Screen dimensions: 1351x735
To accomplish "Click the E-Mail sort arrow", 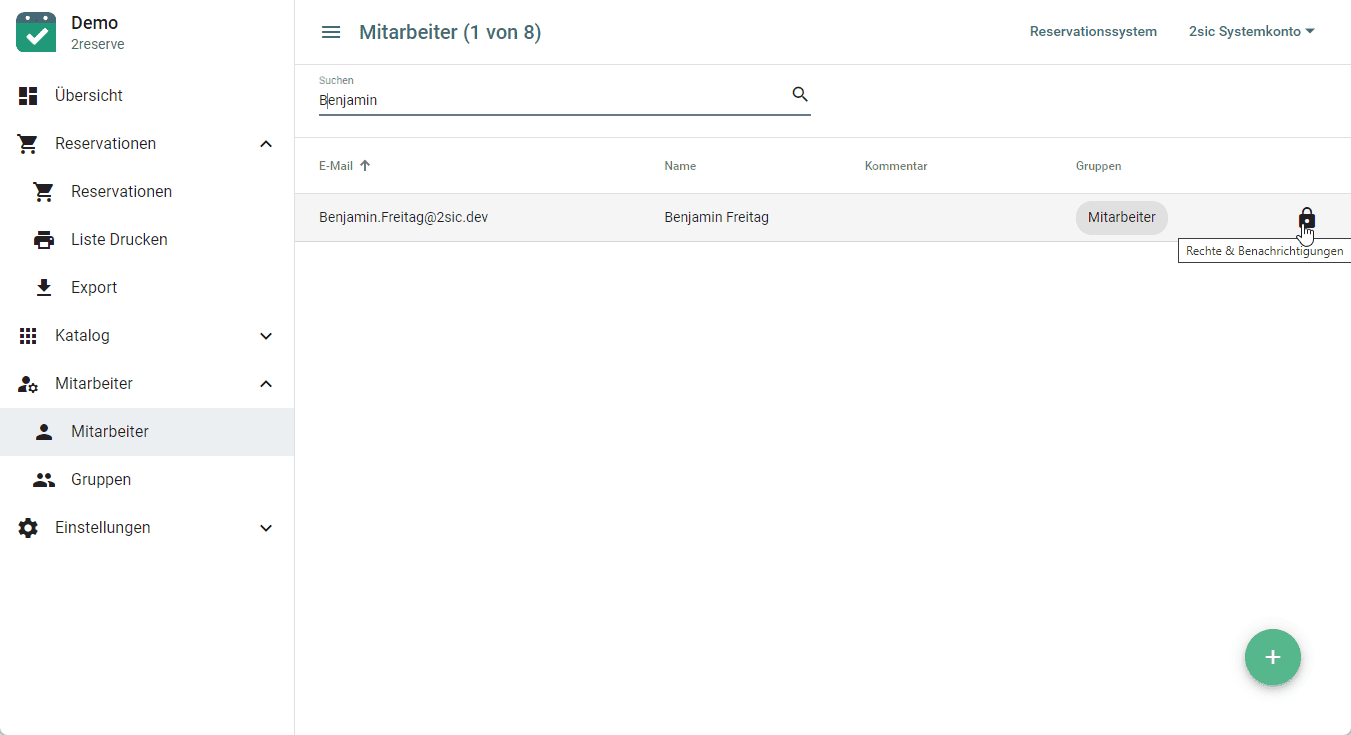I will click(x=365, y=166).
